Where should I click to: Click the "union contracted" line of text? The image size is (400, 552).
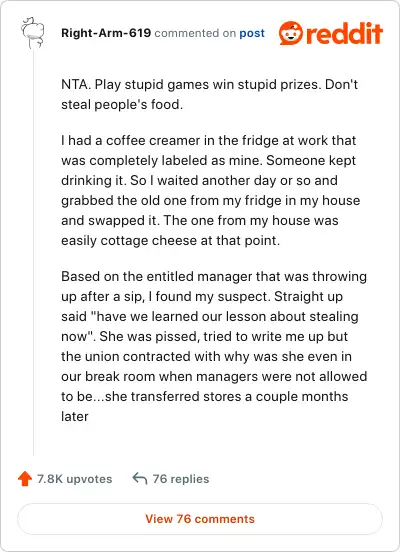point(206,357)
